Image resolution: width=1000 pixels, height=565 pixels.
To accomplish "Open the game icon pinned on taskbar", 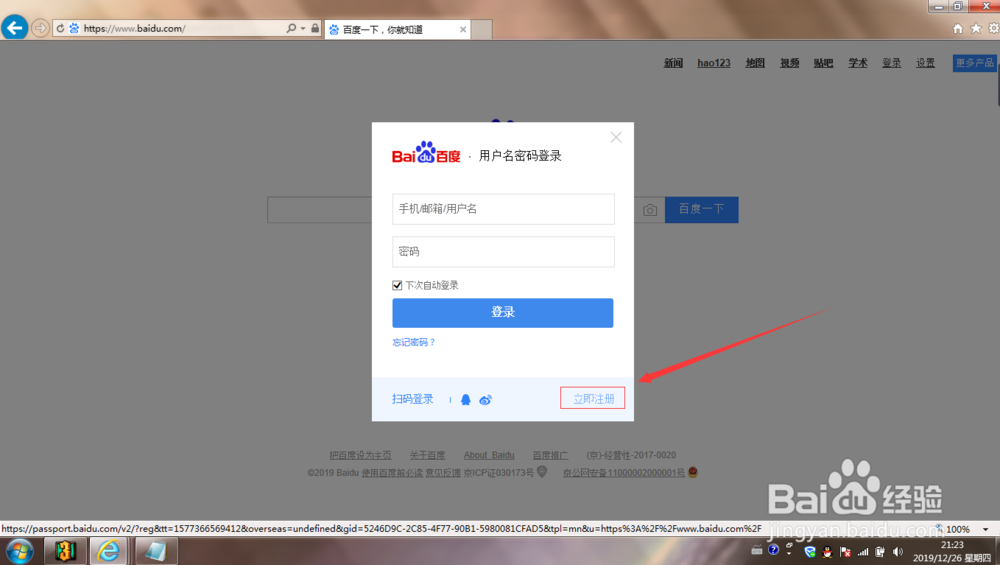I will (x=65, y=551).
